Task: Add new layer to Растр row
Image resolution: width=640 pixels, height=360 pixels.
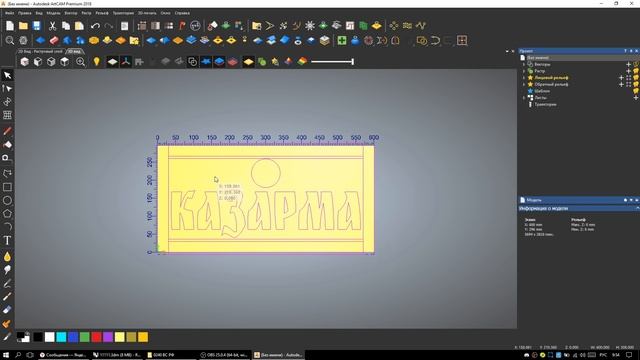Action: click(629, 71)
